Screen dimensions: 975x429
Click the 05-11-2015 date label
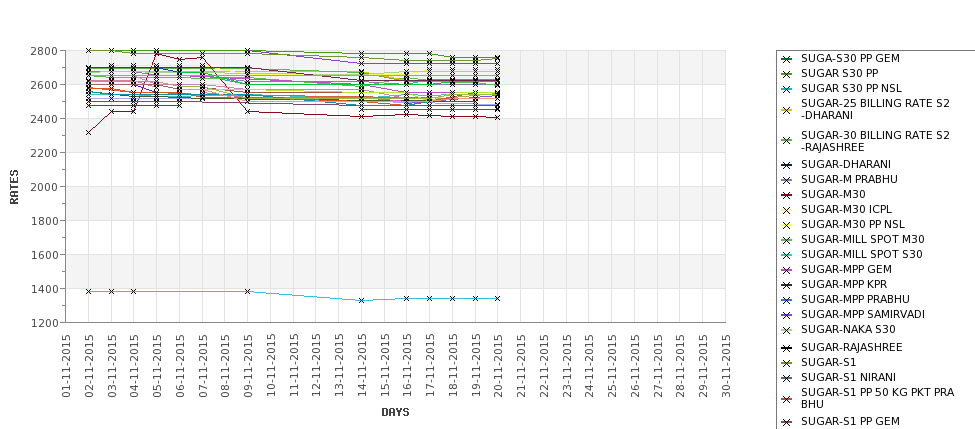pyautogui.click(x=157, y=366)
